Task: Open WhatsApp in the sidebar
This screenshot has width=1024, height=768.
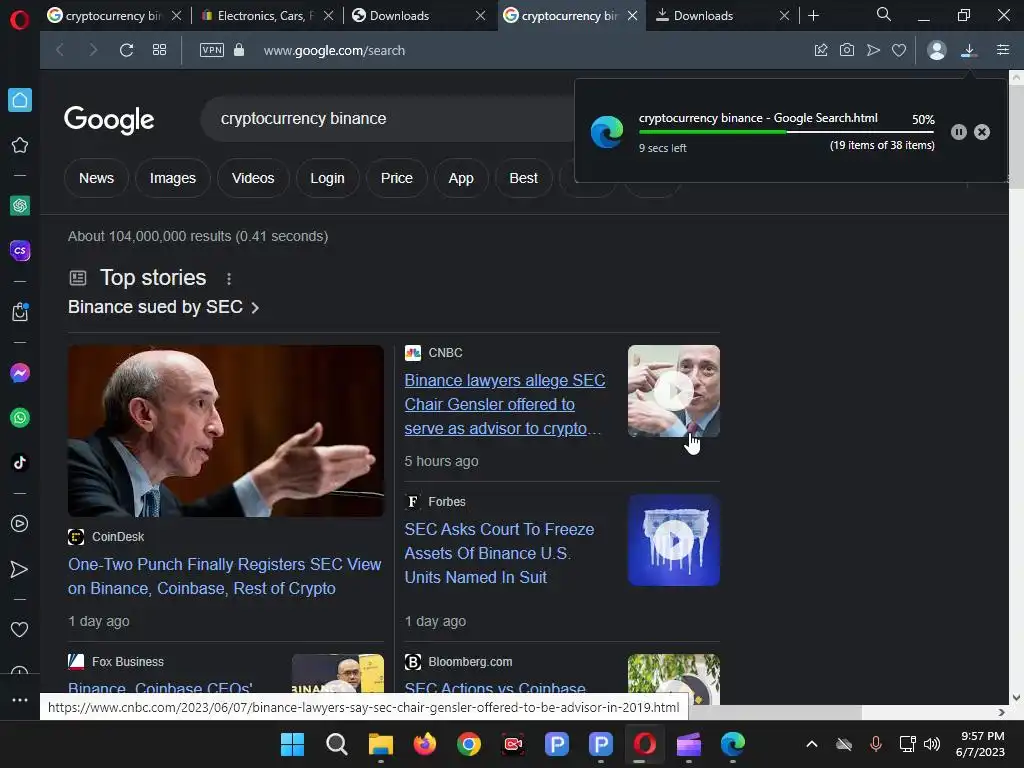Action: coord(20,417)
